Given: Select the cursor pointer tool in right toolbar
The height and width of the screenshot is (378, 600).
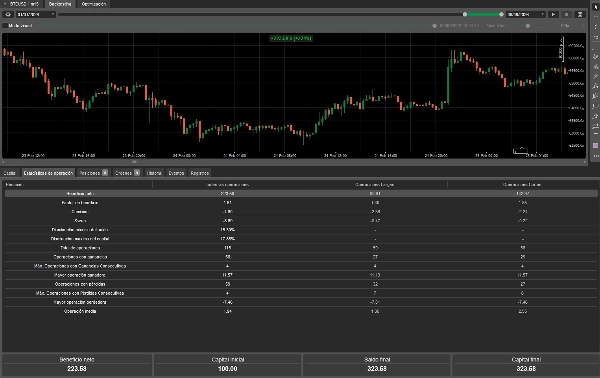Looking at the screenshot, I should [595, 7].
